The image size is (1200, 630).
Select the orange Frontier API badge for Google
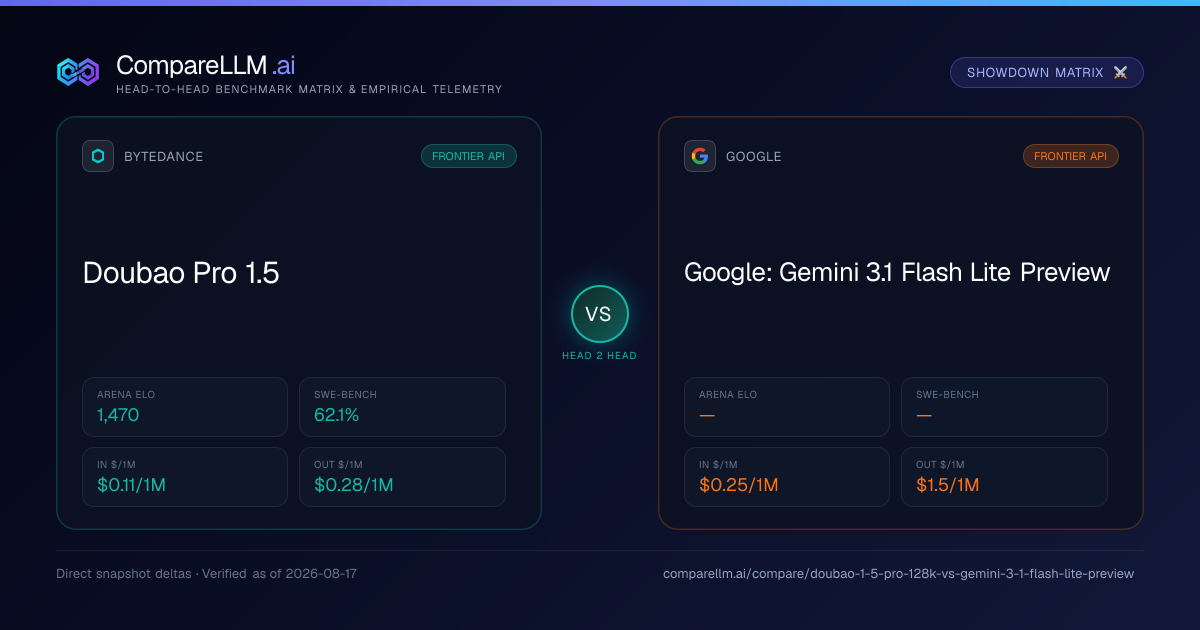click(1071, 156)
